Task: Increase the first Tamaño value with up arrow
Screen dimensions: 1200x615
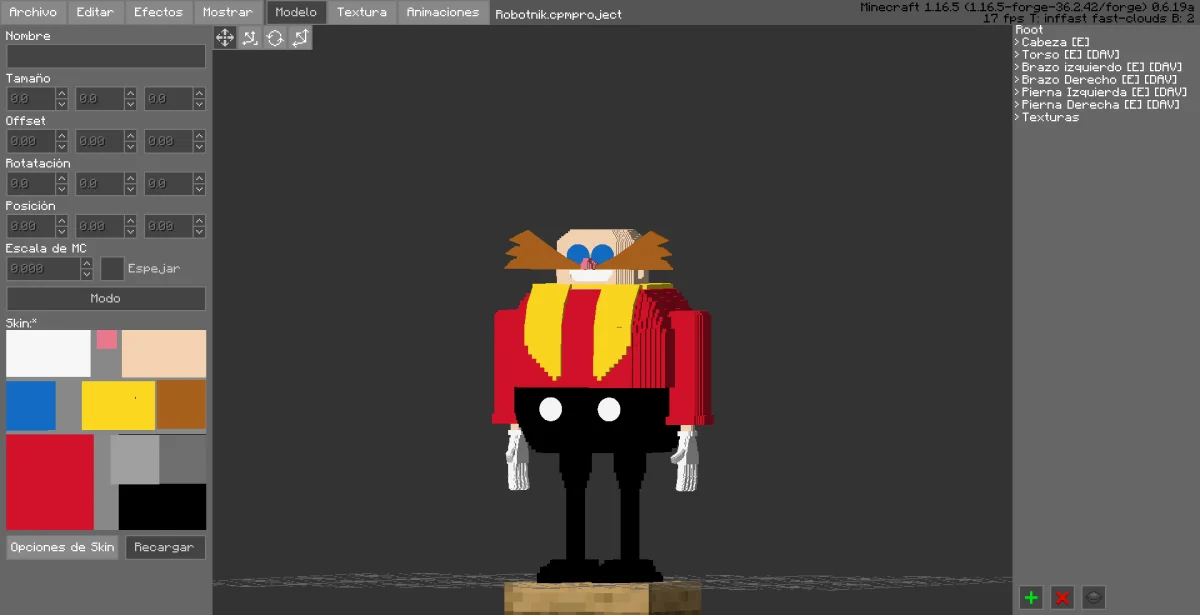Action: [61, 94]
